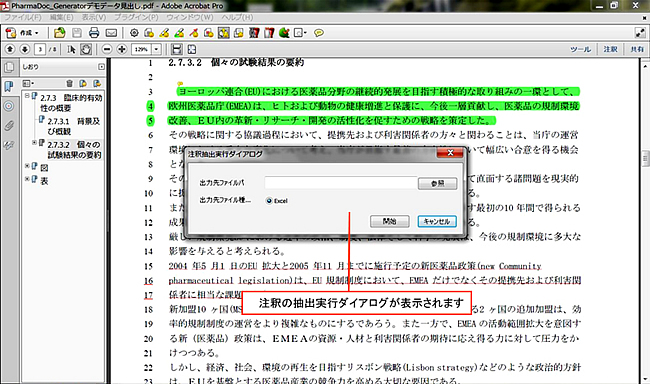Open the ファイル(F) menu

pos(23,17)
